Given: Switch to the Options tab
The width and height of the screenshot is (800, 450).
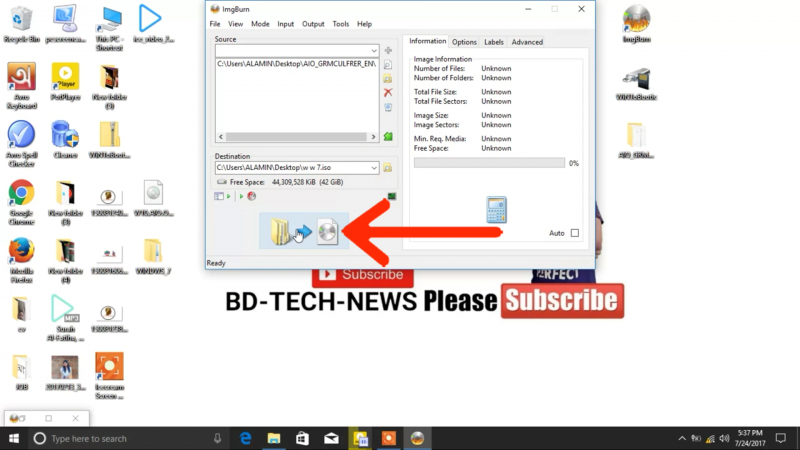Looking at the screenshot, I should [464, 42].
